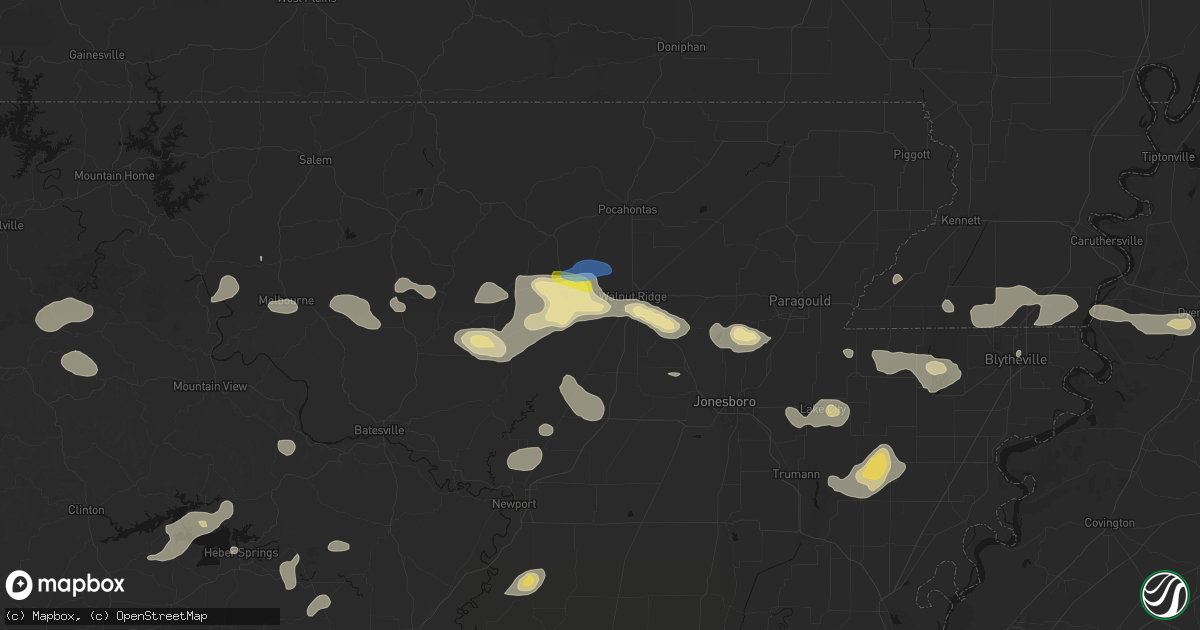
Task: Click the Melbourne town label
Action: pos(287,300)
